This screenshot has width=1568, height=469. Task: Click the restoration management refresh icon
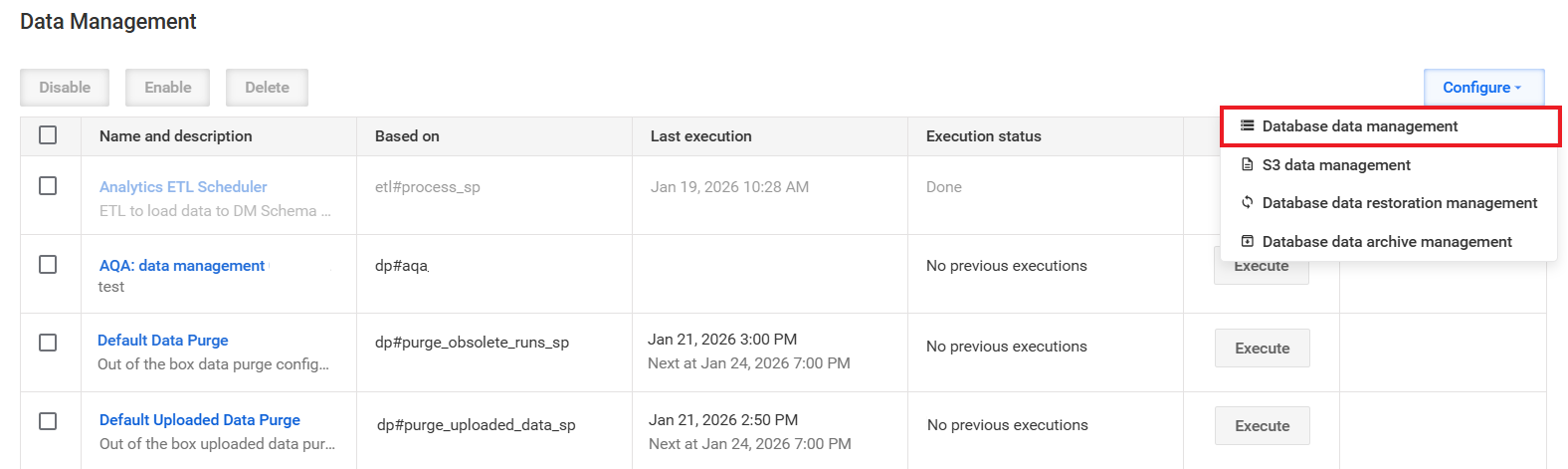pyautogui.click(x=1247, y=203)
